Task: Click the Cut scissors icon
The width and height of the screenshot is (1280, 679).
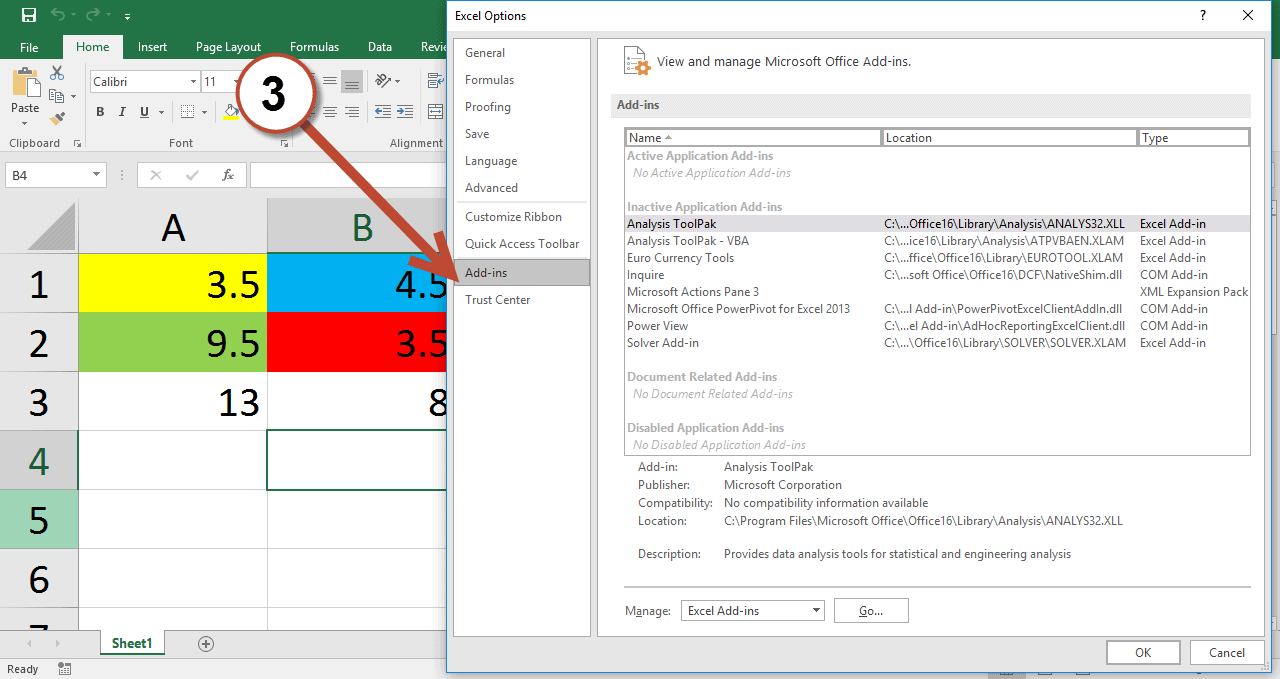Action: pos(56,73)
